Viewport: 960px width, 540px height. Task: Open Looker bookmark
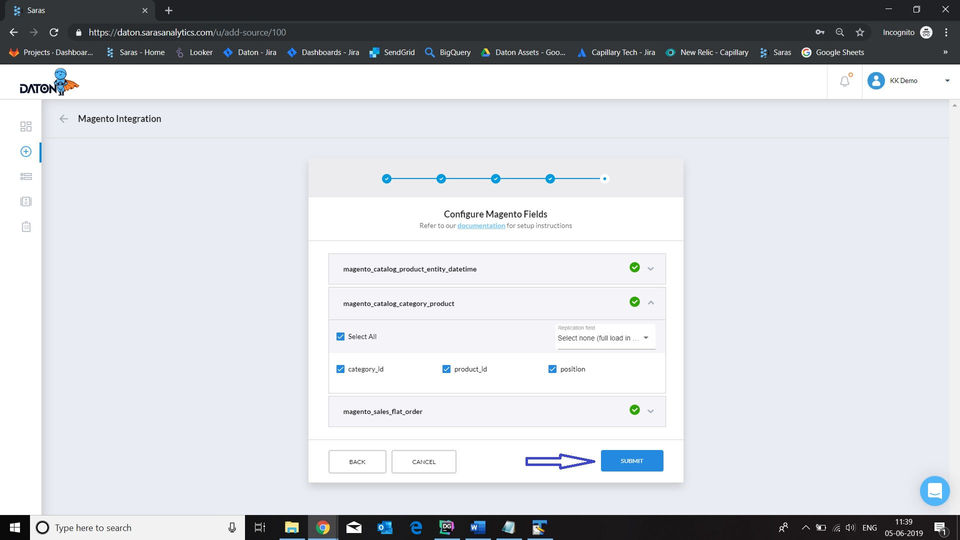tap(194, 53)
